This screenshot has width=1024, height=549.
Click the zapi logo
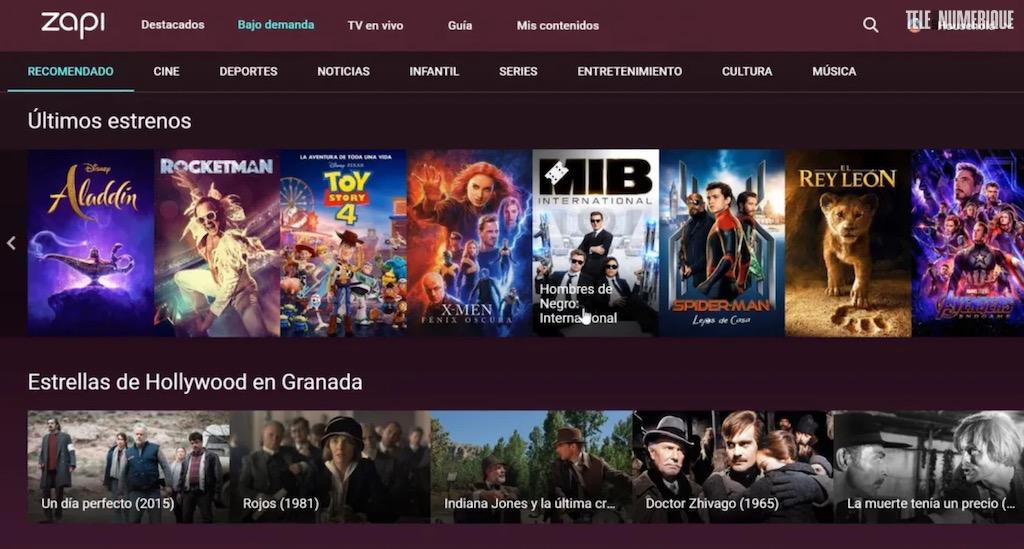72,25
